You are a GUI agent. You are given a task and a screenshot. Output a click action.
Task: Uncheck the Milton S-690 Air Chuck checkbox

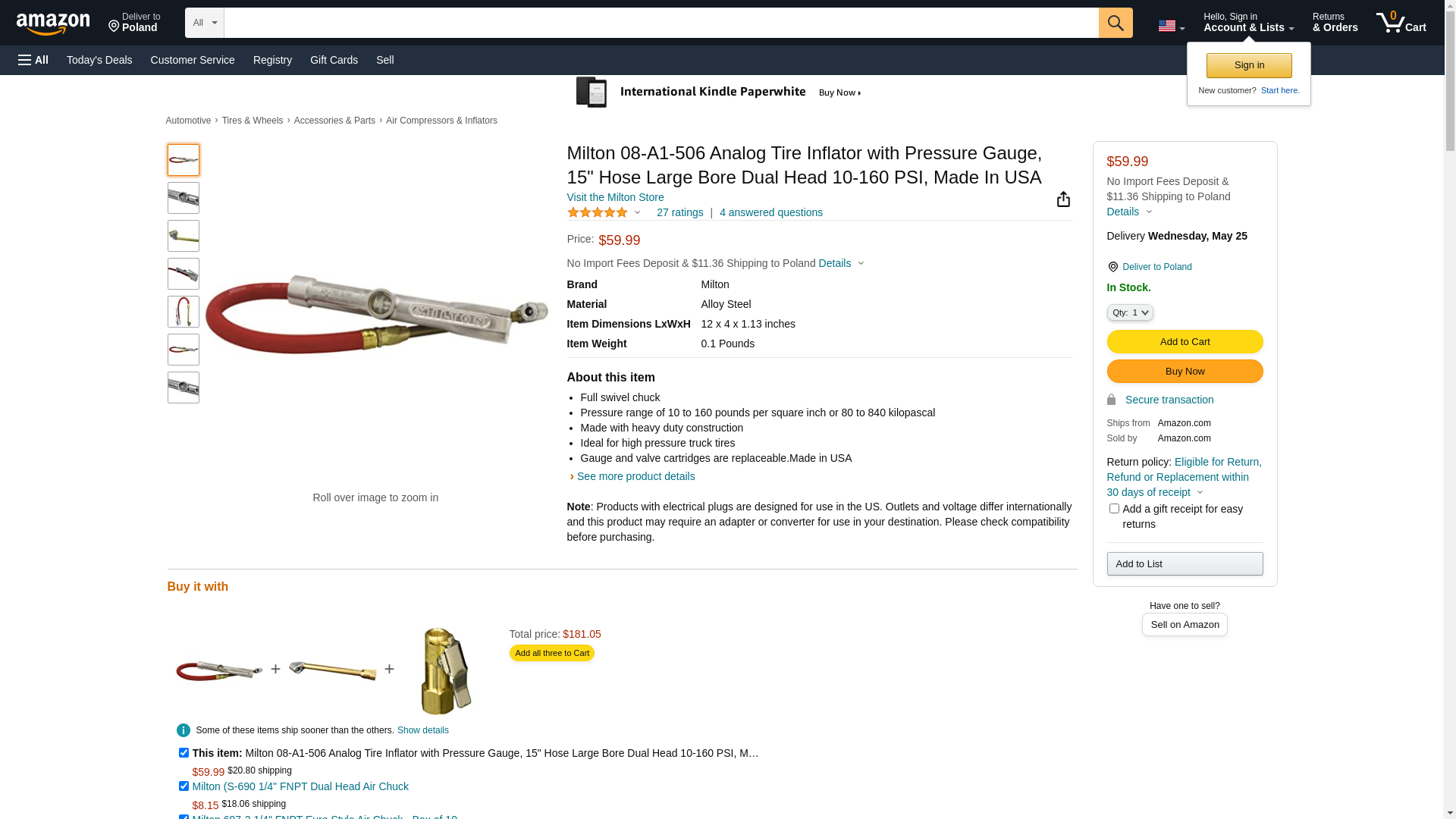184,786
